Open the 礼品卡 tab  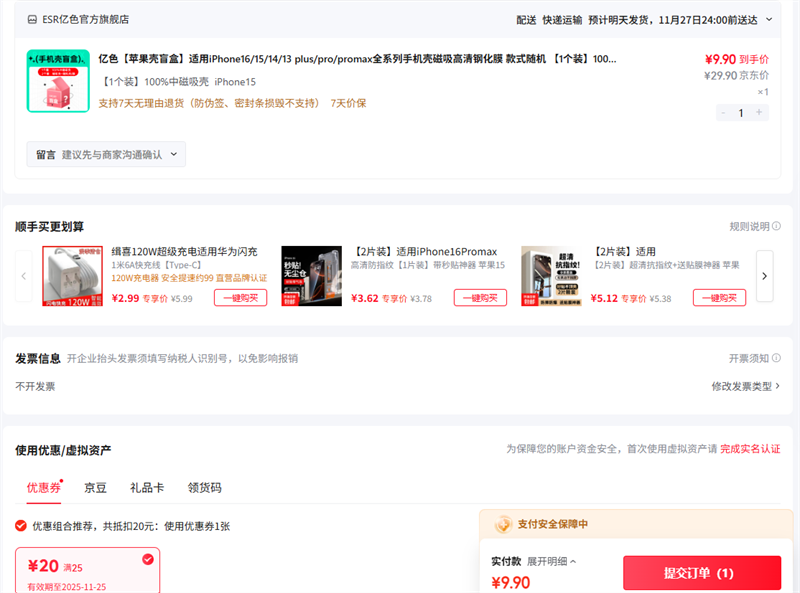(146, 488)
